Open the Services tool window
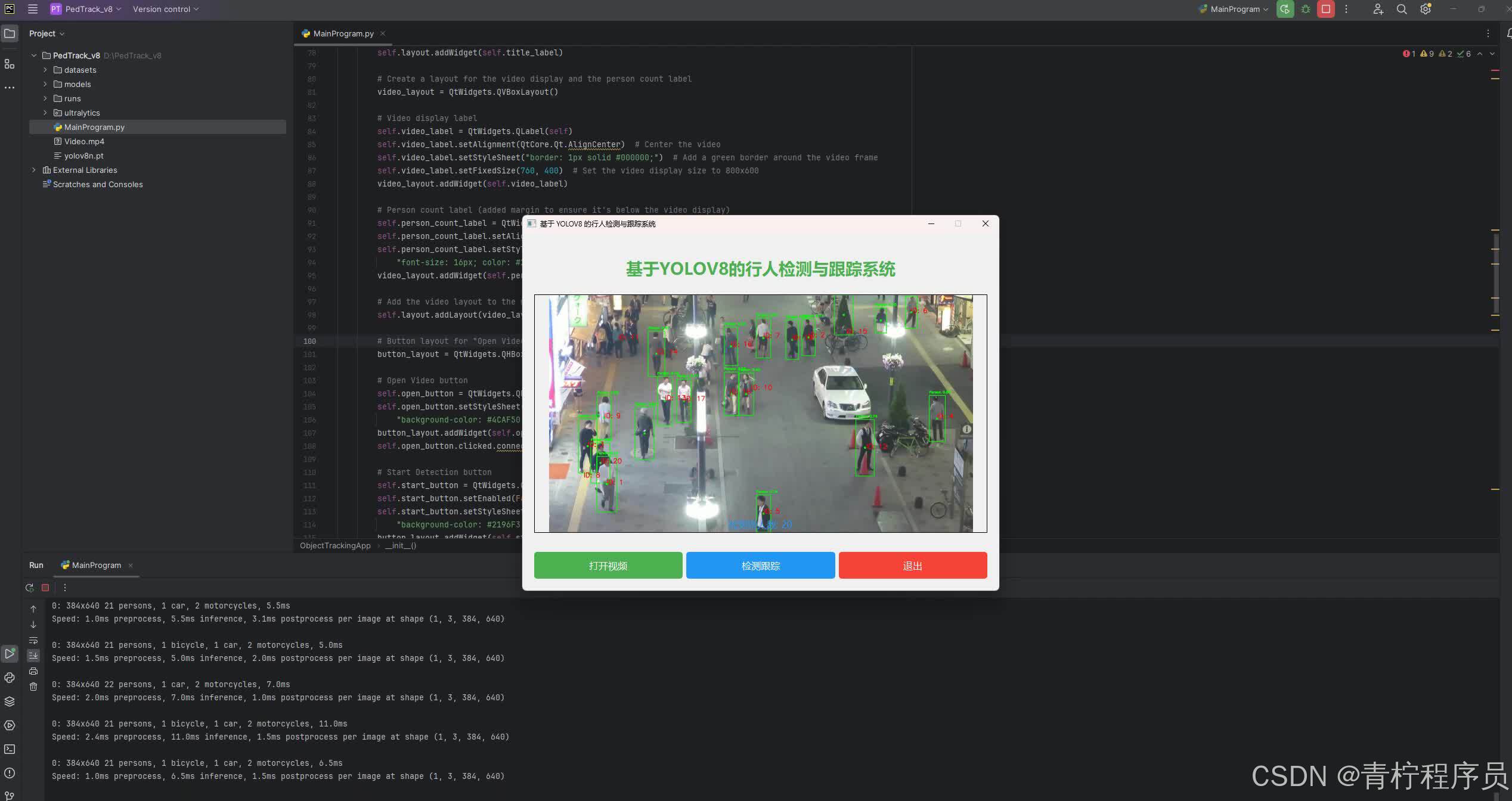1512x801 pixels. 10,725
